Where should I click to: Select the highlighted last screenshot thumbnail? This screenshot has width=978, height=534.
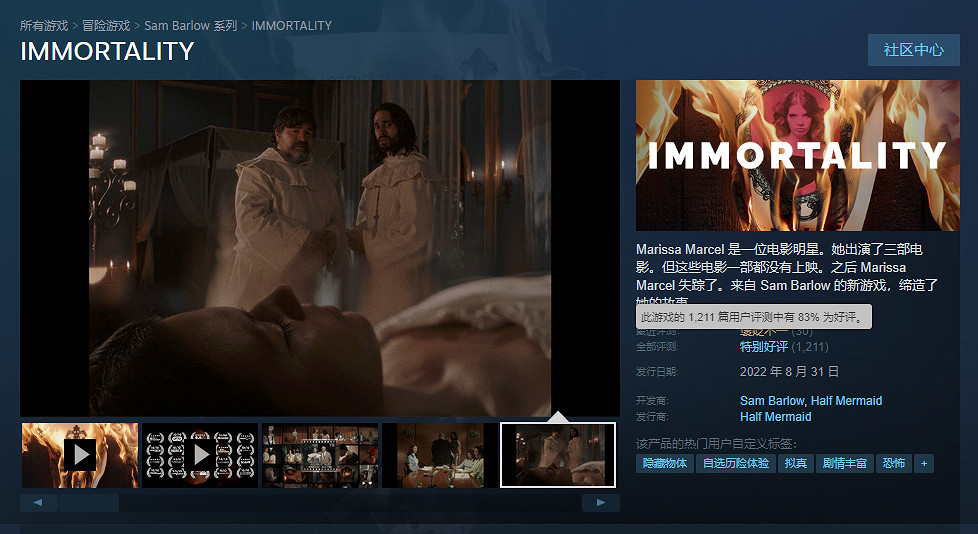pyautogui.click(x=558, y=455)
